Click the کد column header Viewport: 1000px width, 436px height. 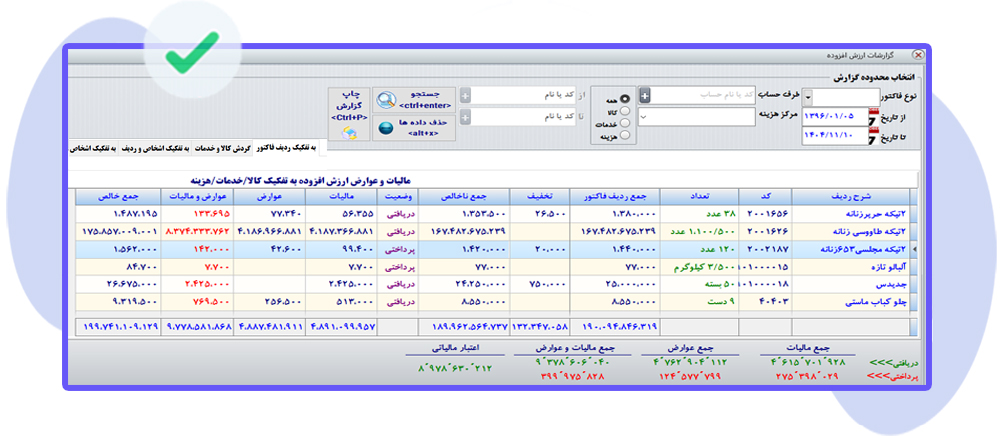point(765,196)
